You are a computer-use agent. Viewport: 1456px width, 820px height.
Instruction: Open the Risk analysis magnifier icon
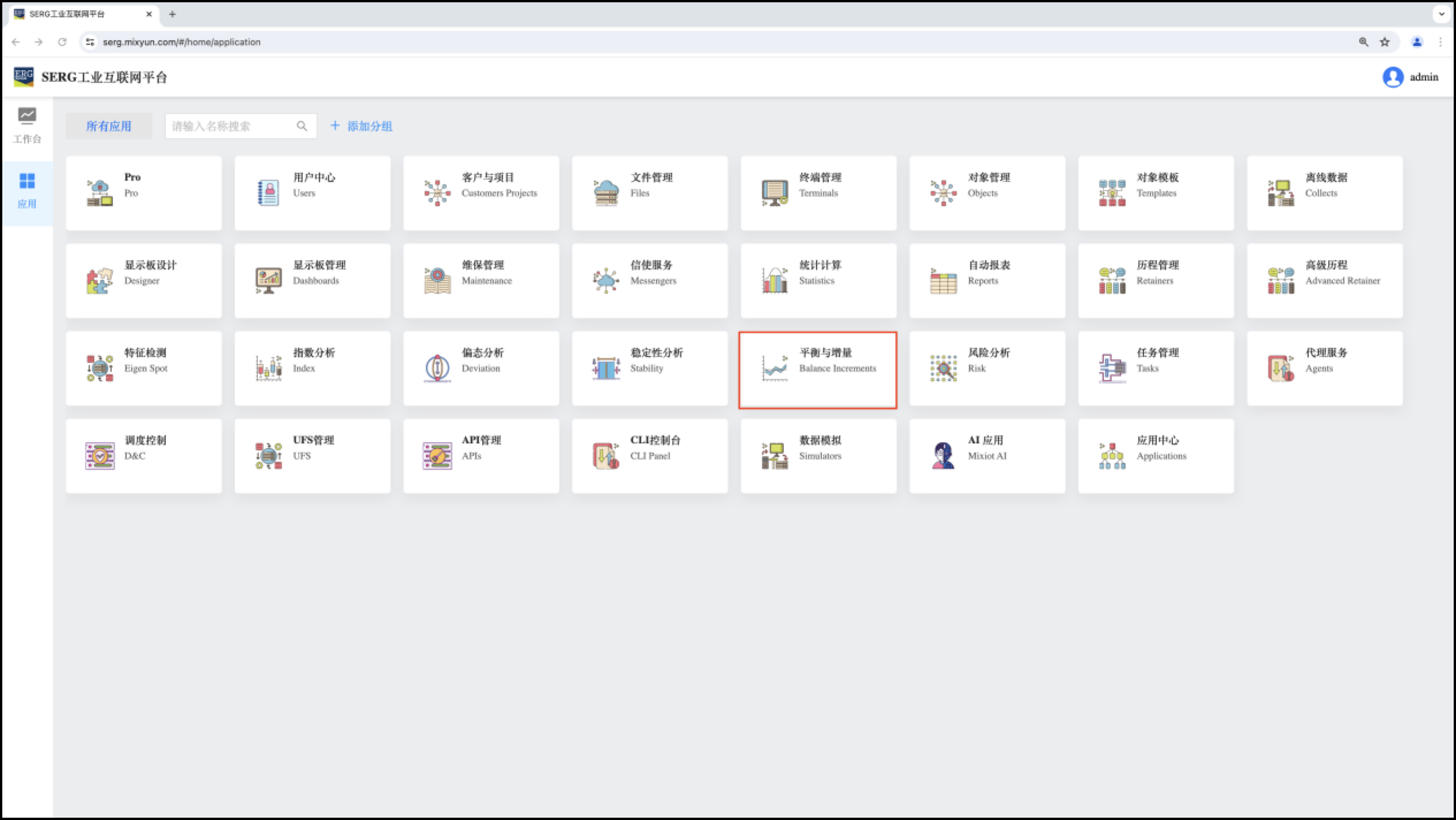pos(943,368)
